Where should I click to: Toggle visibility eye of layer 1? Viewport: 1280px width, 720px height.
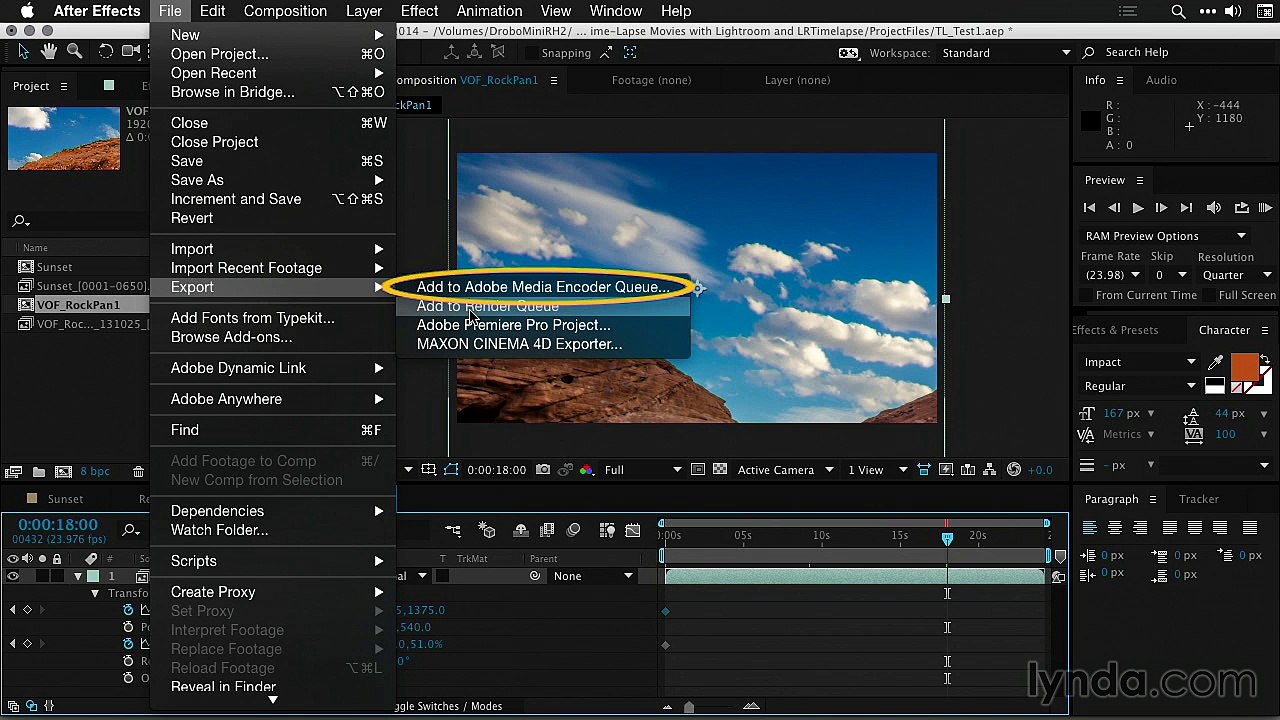pyautogui.click(x=13, y=576)
